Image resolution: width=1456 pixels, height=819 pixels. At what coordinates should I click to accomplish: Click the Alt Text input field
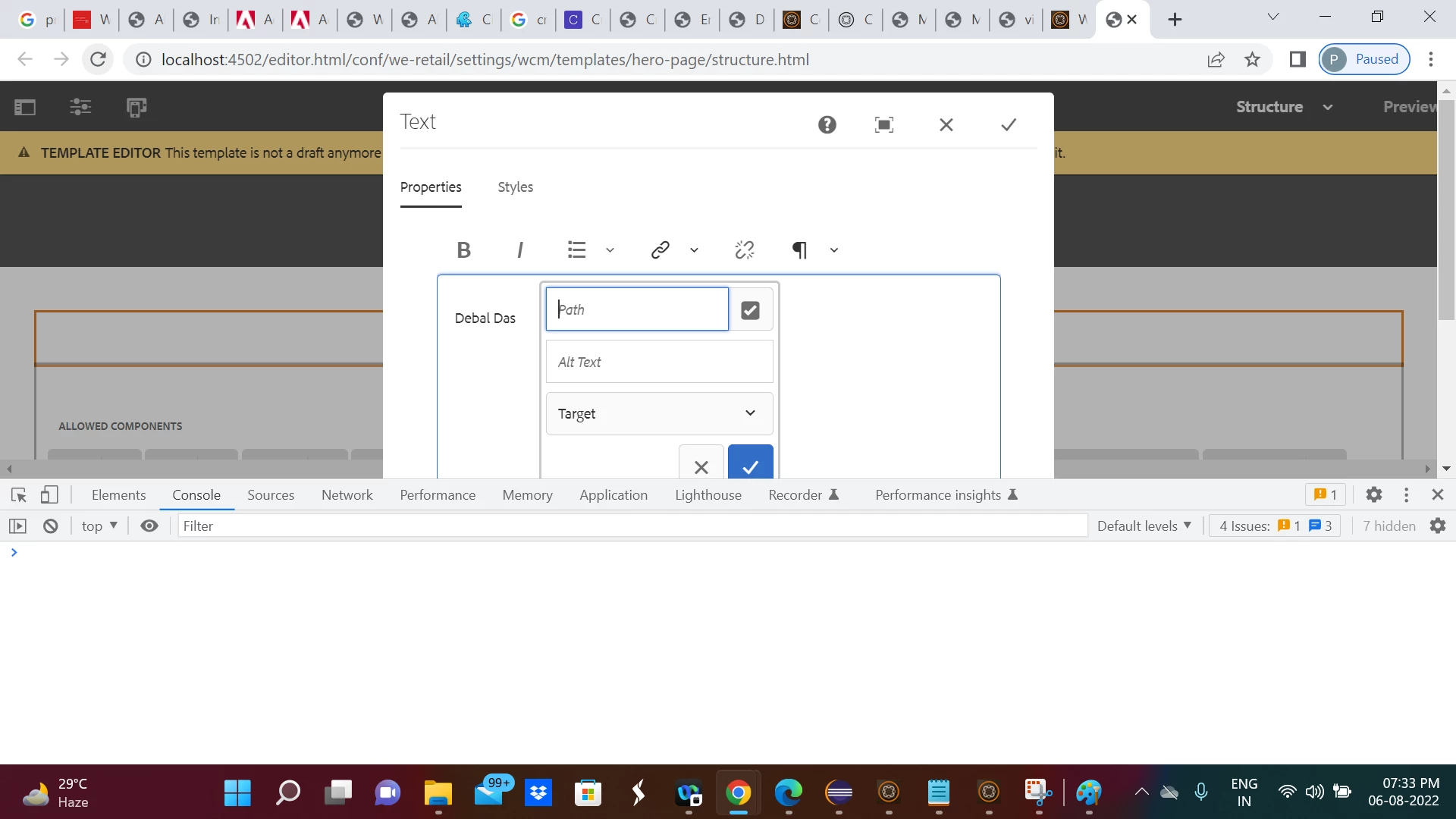pyautogui.click(x=659, y=362)
